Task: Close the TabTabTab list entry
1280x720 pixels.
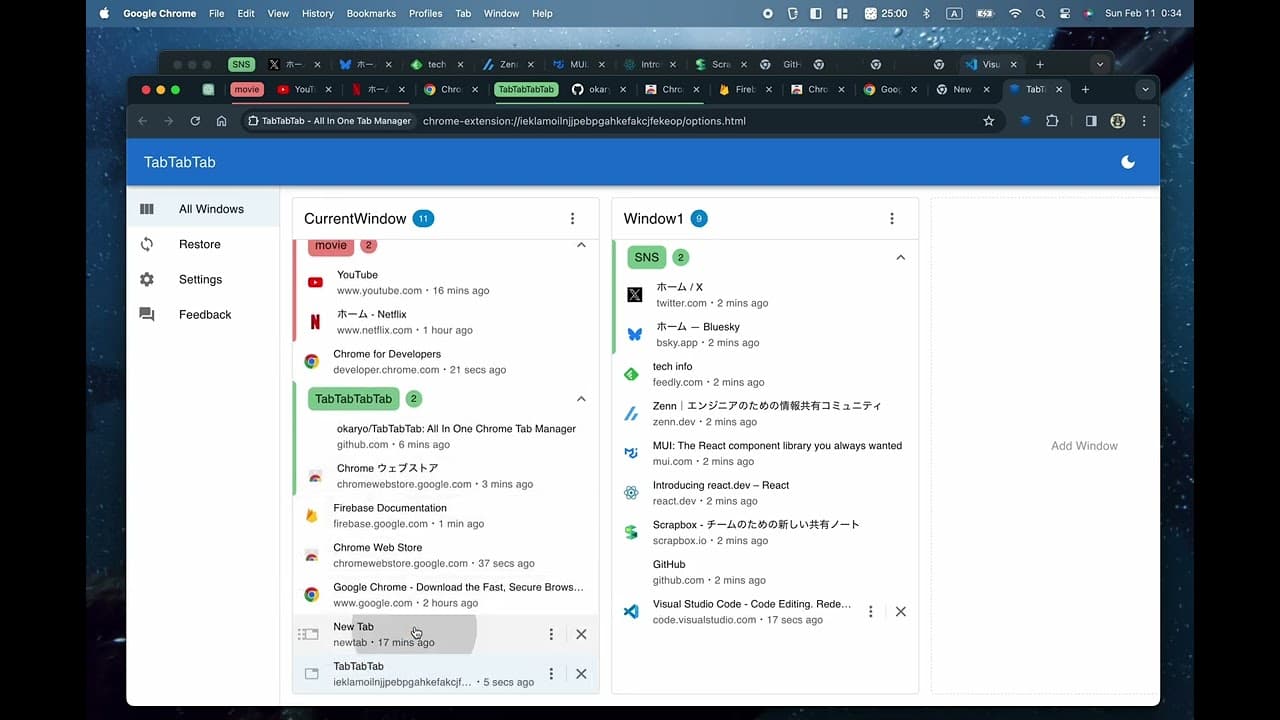Action: (581, 674)
